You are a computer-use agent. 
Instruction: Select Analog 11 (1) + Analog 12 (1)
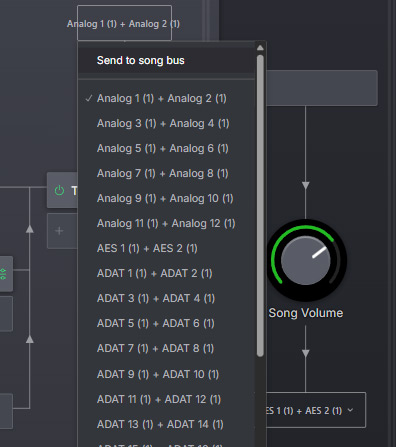pyautogui.click(x=166, y=223)
